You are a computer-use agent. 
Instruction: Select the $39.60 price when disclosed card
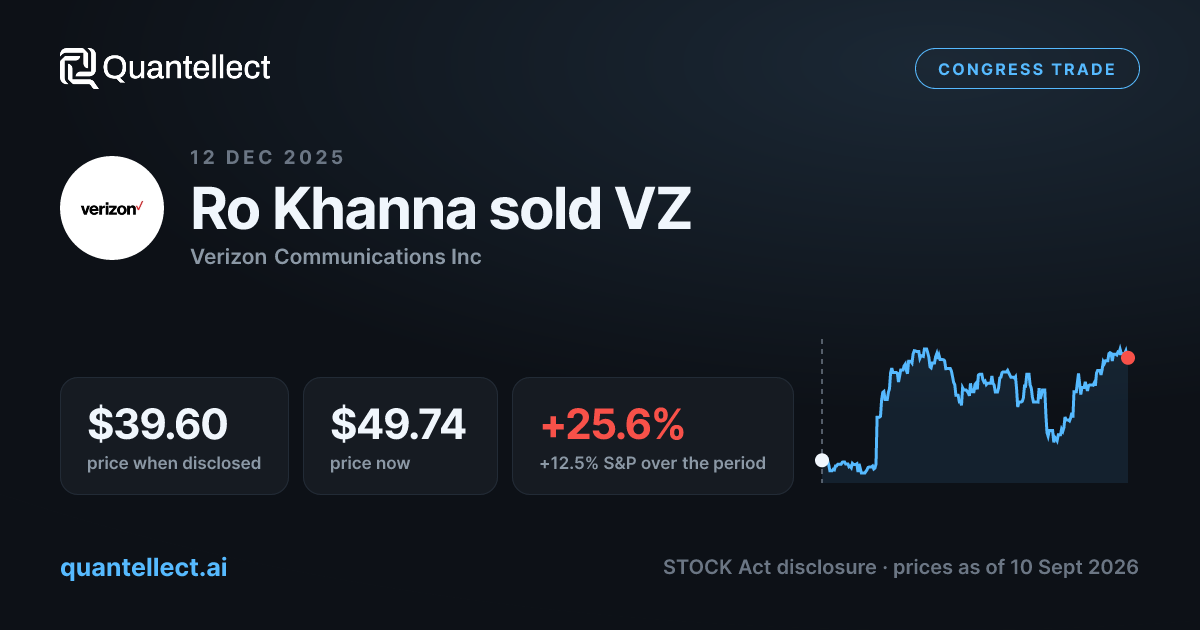pos(174,436)
